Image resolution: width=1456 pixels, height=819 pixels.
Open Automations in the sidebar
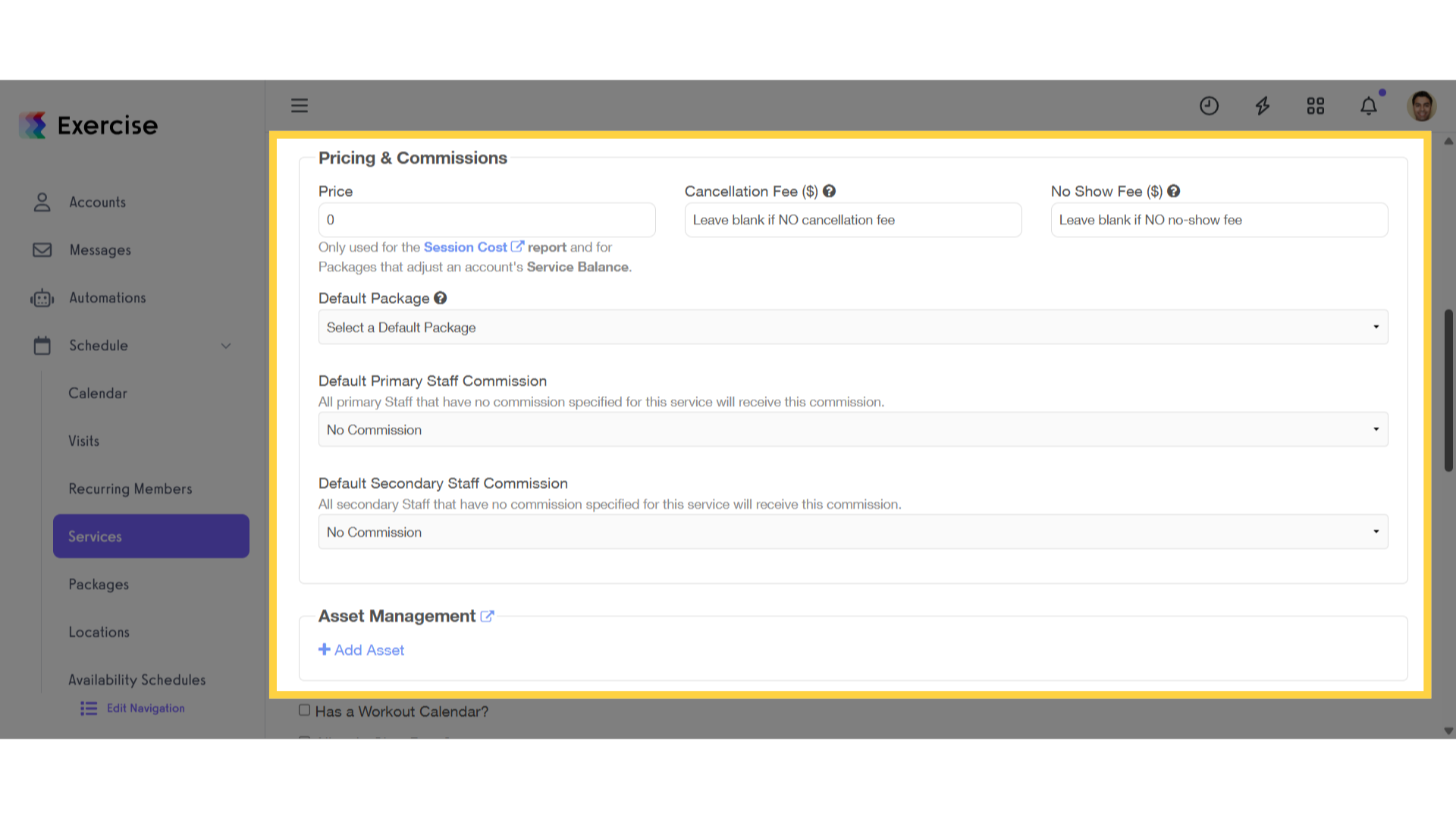[108, 298]
